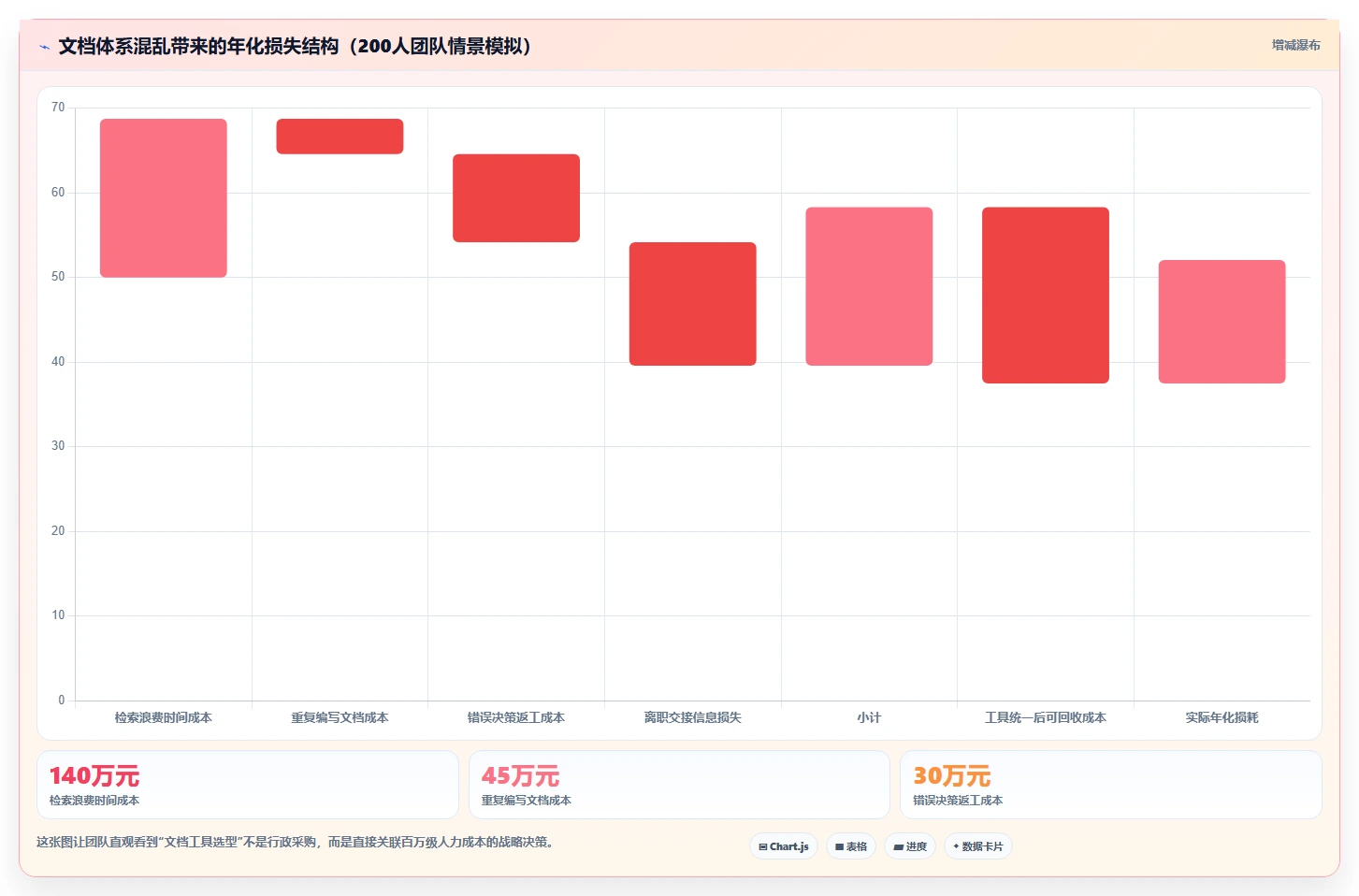Image resolution: width=1359 pixels, height=896 pixels.
Task: Select the 重复编写文档成本 bar in the chart
Action: [340, 137]
